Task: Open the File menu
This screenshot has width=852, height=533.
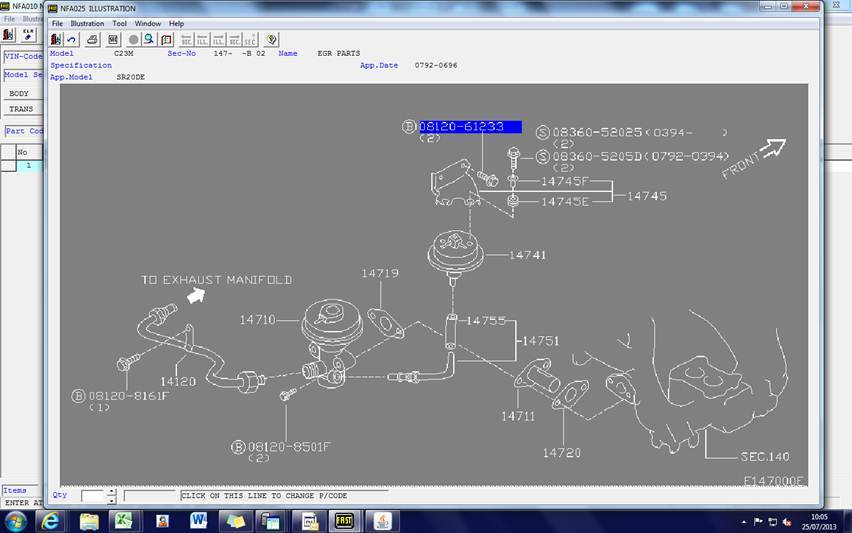Action: [57, 23]
